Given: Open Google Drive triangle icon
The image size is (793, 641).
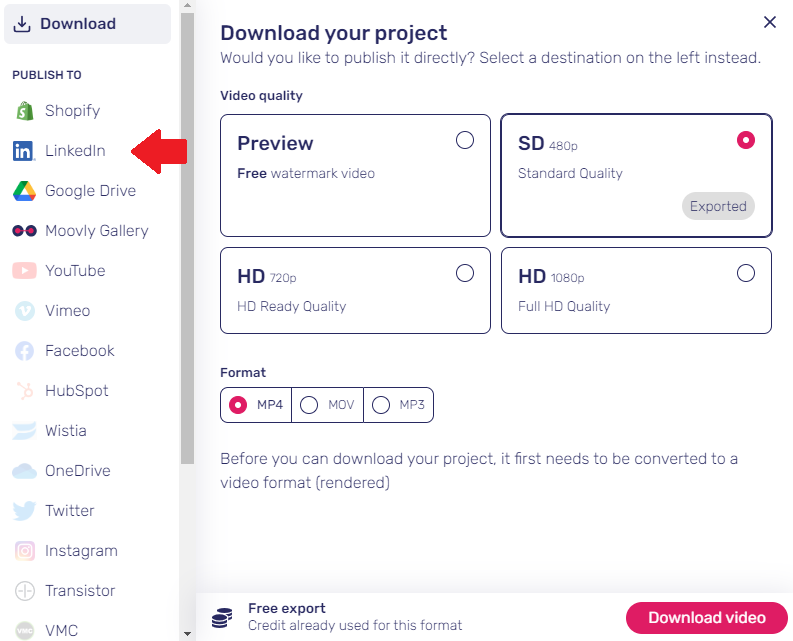Looking at the screenshot, I should coord(24,191).
